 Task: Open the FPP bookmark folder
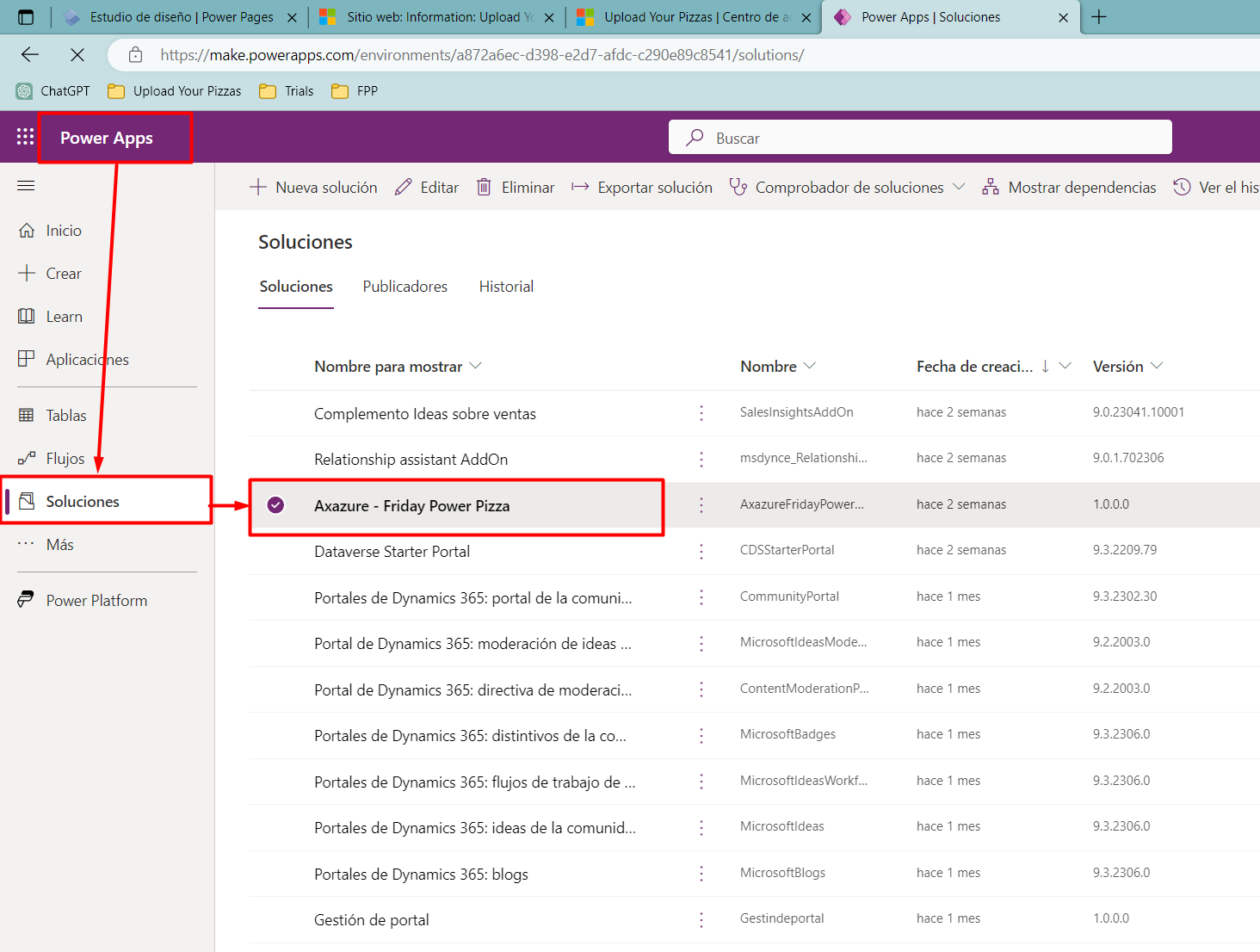(355, 91)
